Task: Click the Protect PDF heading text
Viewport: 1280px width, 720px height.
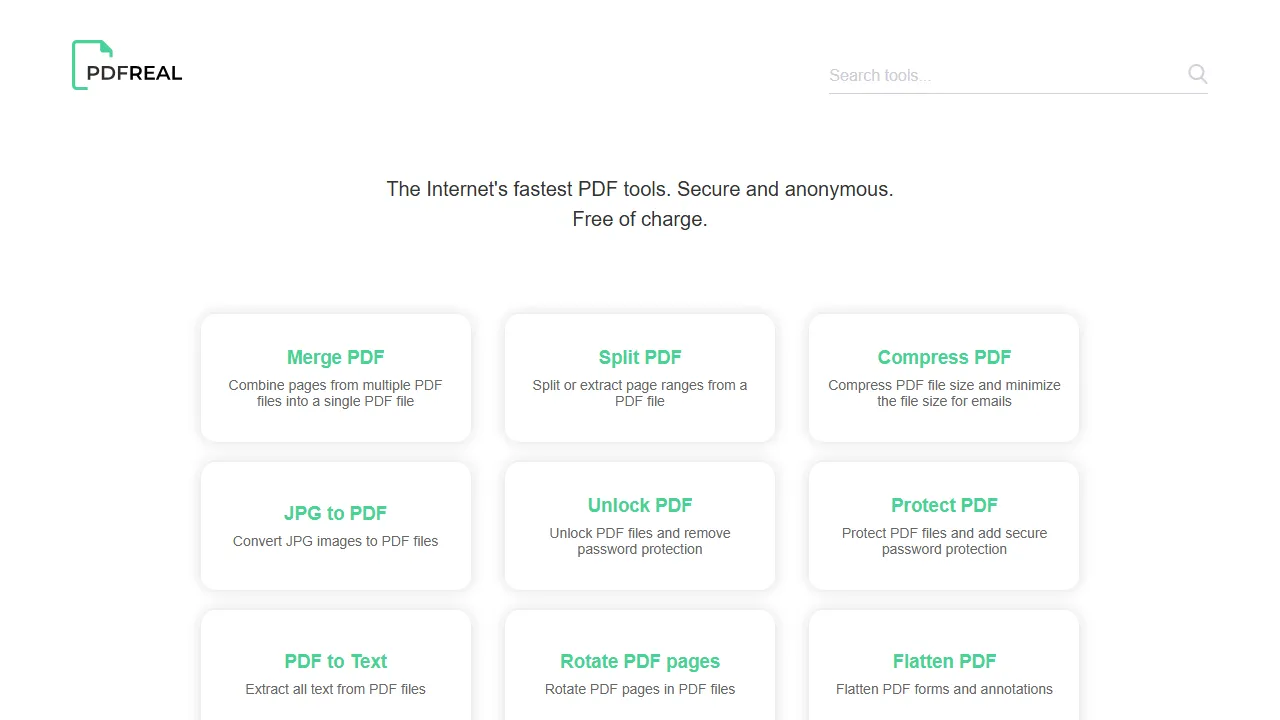Action: [943, 505]
